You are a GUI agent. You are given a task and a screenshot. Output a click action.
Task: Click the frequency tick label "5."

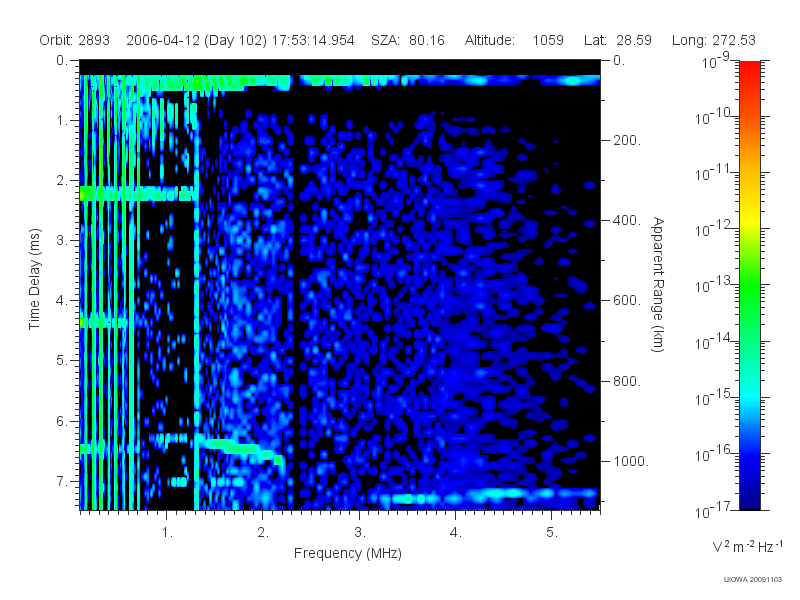click(552, 533)
